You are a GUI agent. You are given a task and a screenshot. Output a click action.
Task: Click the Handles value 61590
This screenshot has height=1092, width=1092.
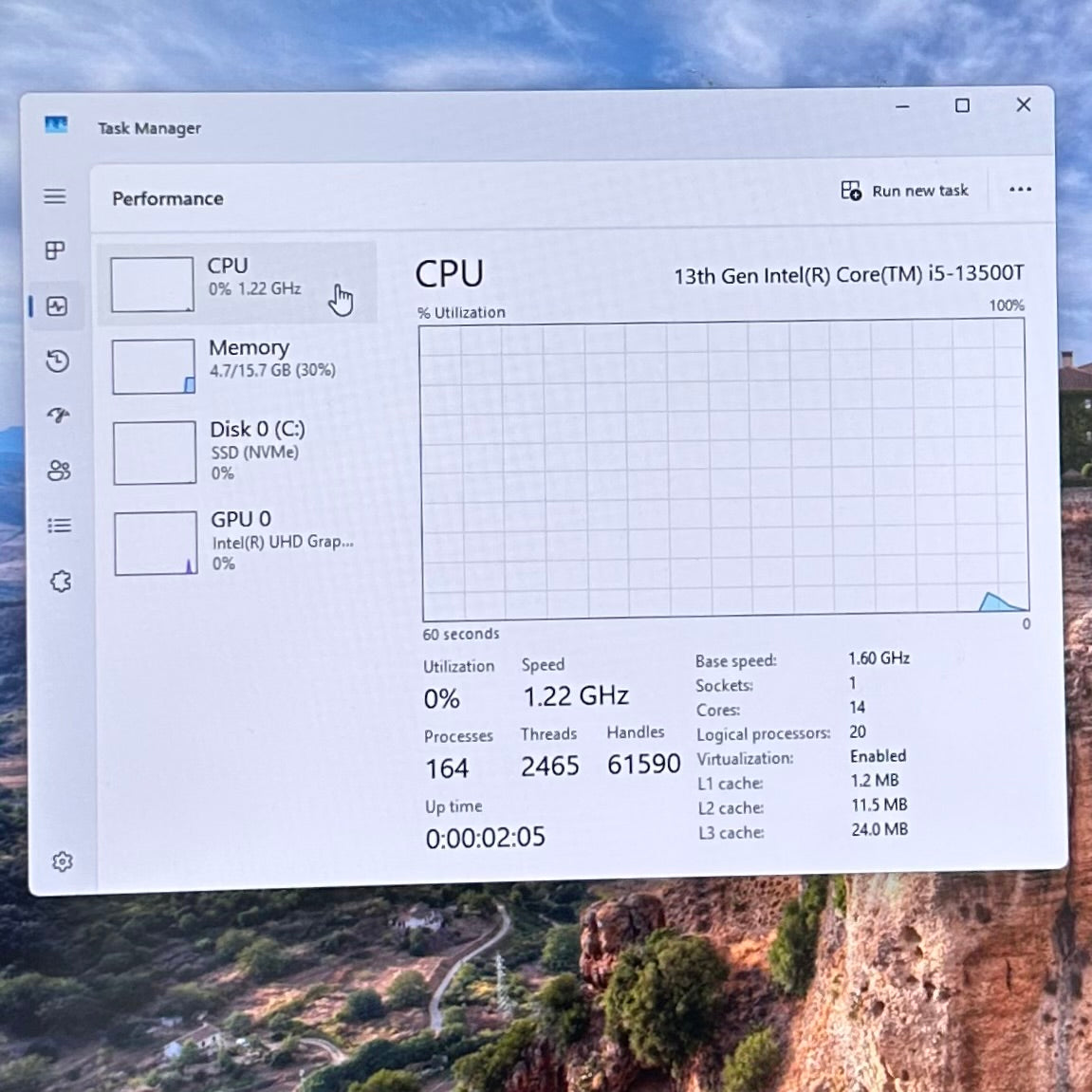coord(643,764)
